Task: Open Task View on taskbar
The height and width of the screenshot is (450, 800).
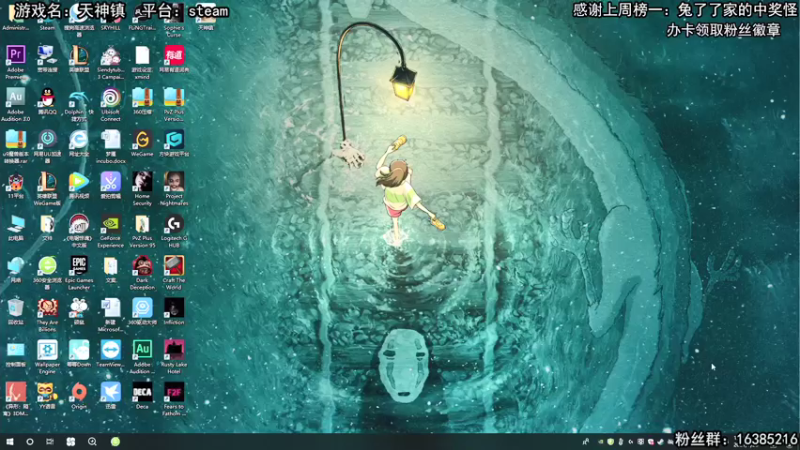Action: [x=49, y=442]
